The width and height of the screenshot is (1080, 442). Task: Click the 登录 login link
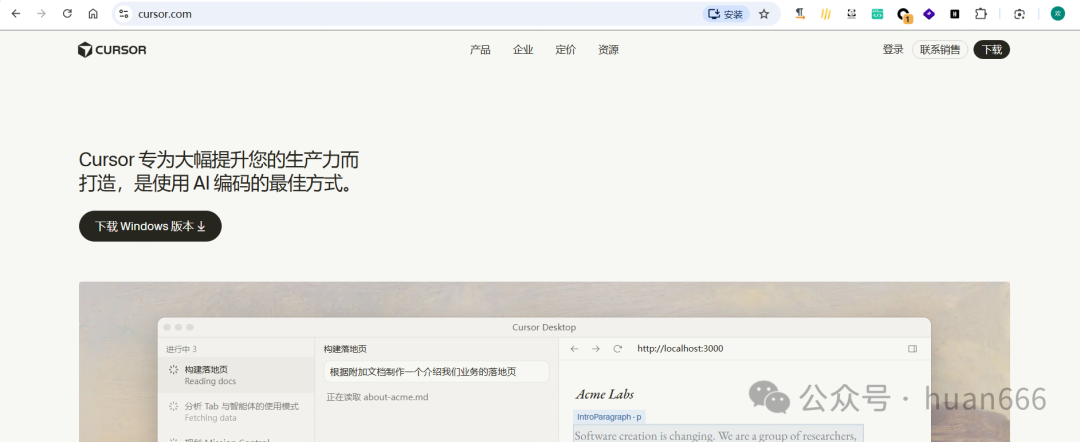coord(893,50)
